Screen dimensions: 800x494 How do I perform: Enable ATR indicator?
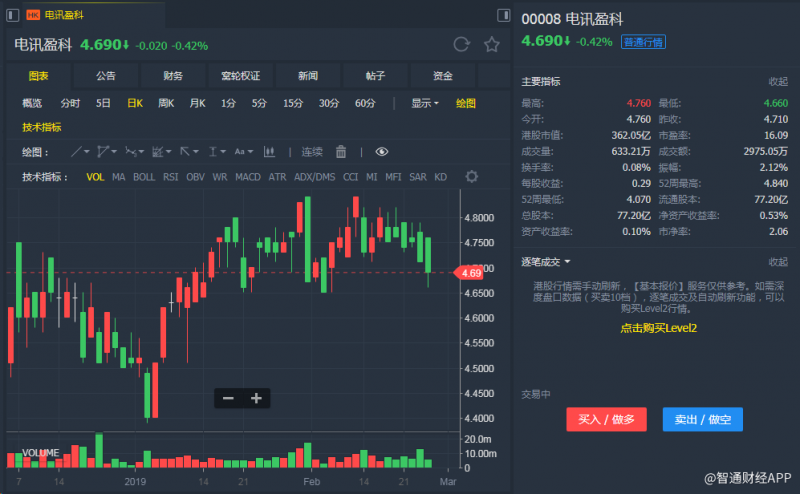[x=277, y=177]
